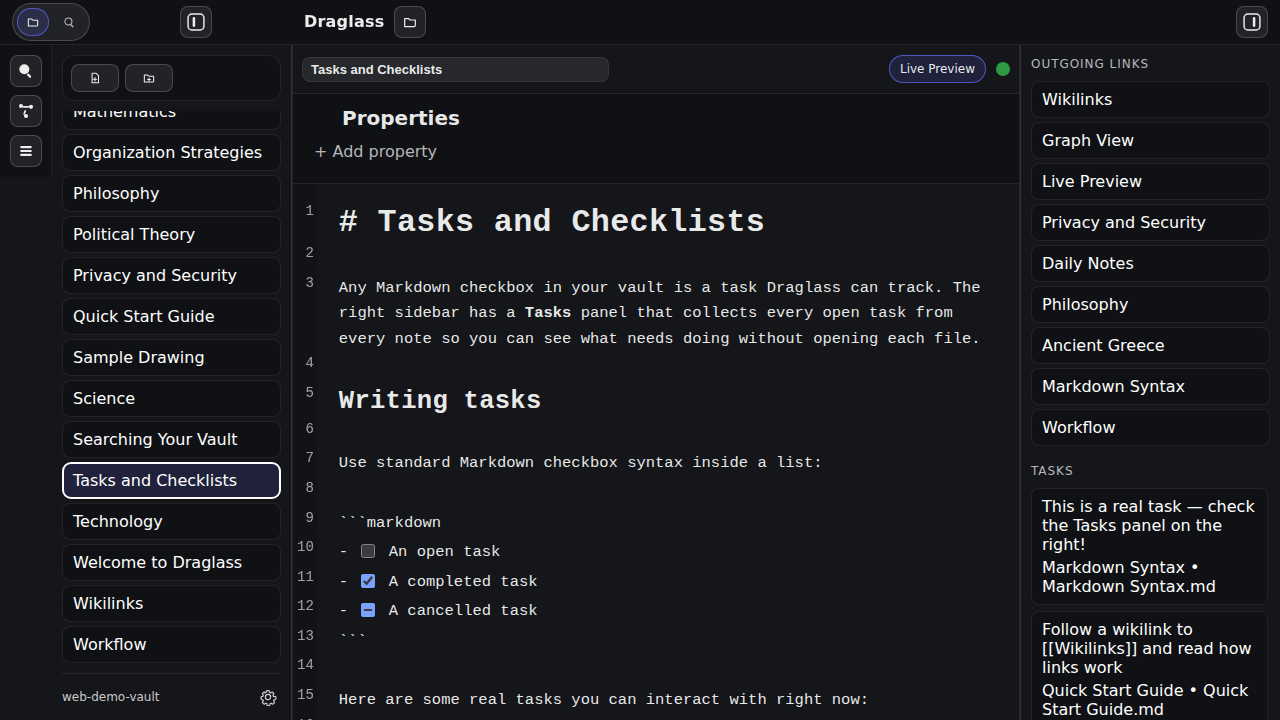Click the TASKS section header
The height and width of the screenshot is (720, 1280).
[x=1052, y=471]
